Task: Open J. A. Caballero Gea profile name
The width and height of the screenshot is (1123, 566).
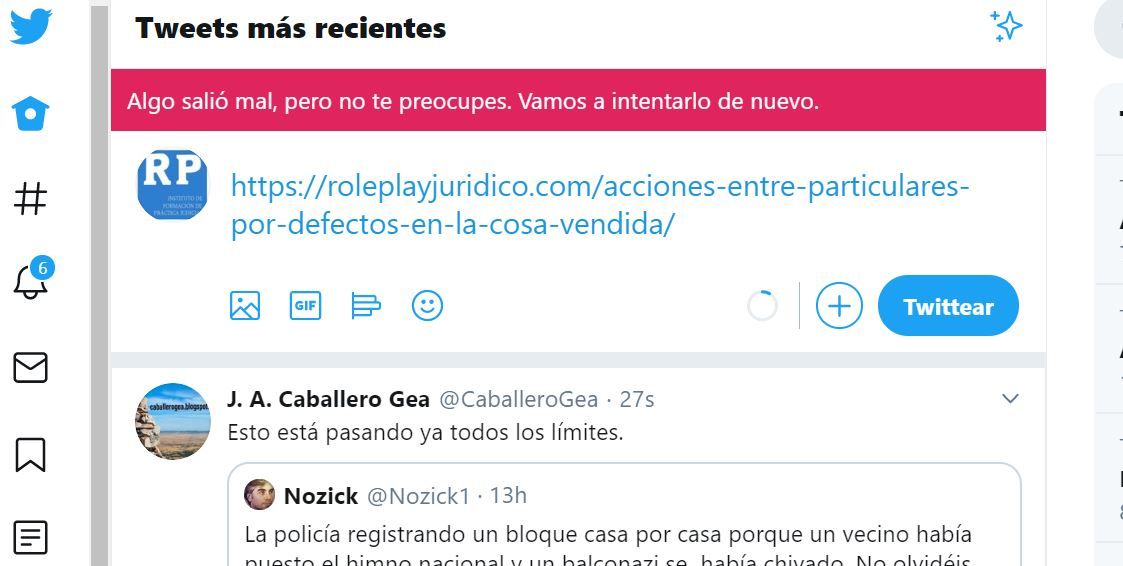Action: 329,399
